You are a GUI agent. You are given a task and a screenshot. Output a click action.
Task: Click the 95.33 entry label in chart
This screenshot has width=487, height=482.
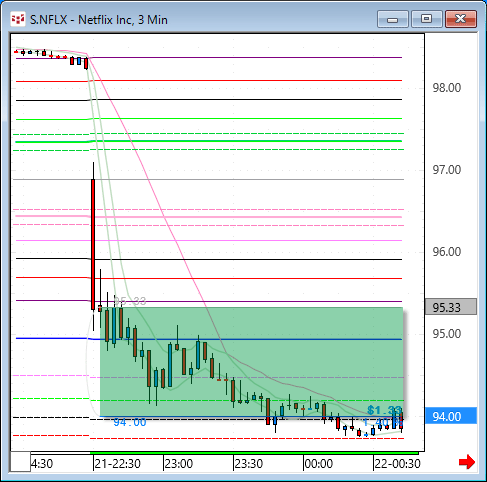pyautogui.click(x=130, y=301)
